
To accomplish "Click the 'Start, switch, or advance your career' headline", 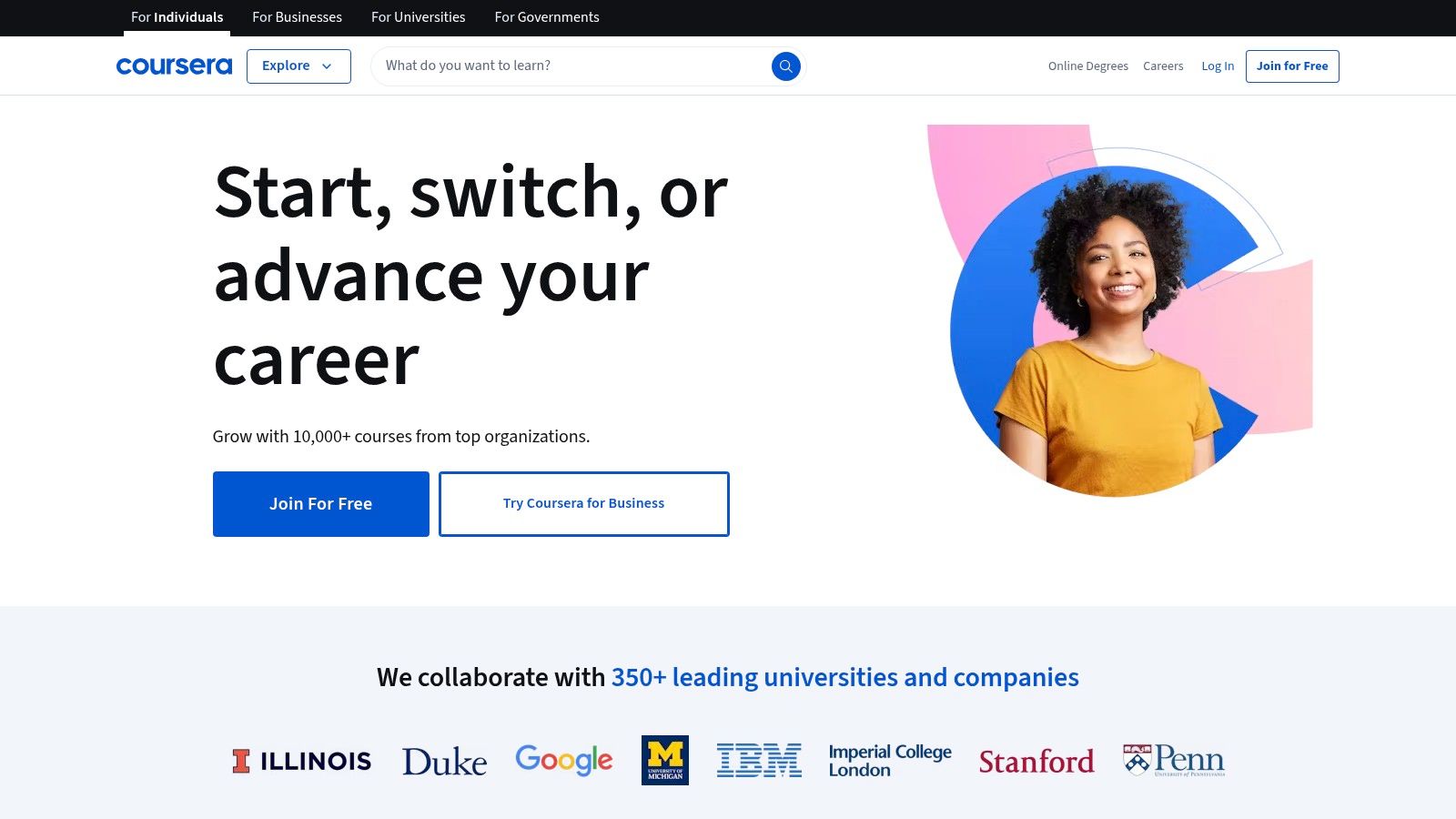I will click(470, 276).
